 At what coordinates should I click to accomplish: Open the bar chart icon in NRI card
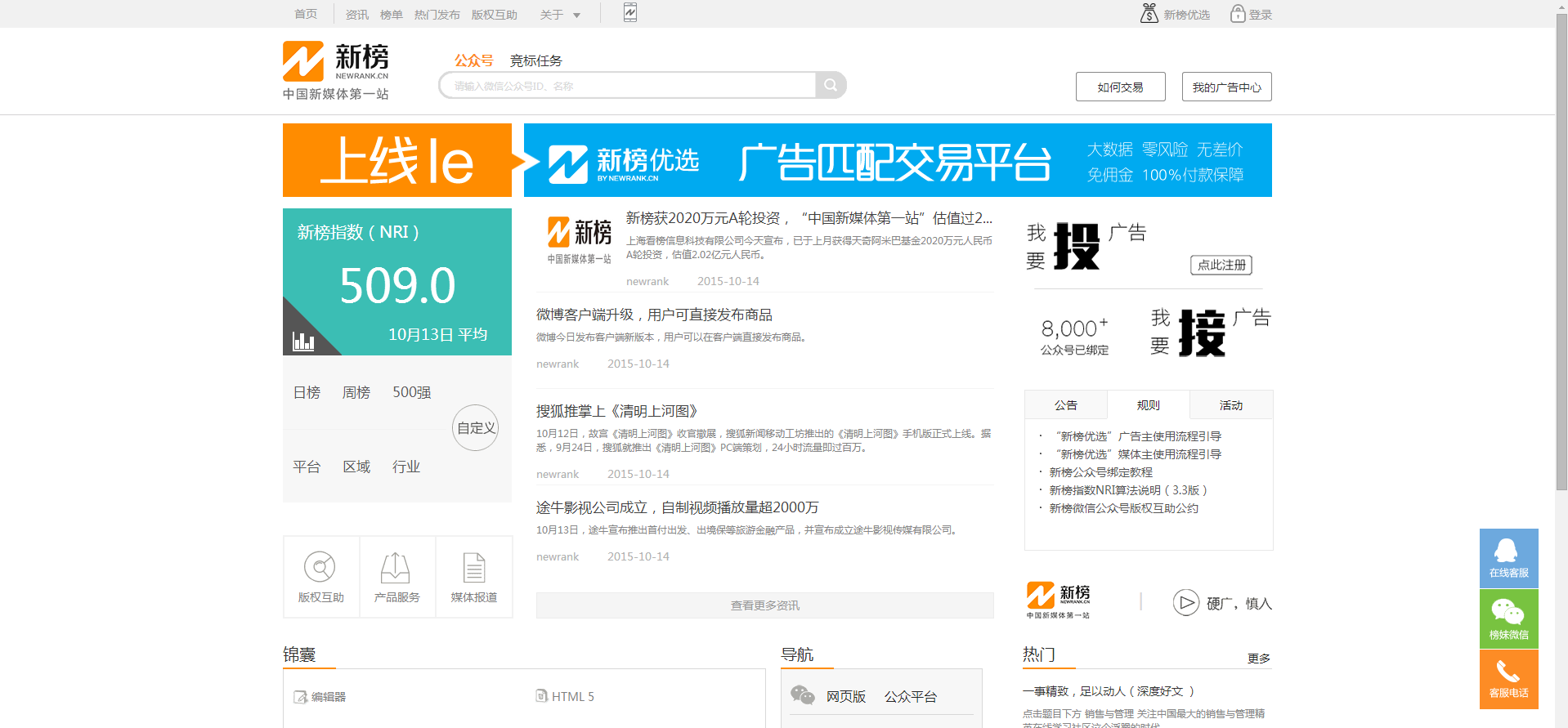point(303,341)
